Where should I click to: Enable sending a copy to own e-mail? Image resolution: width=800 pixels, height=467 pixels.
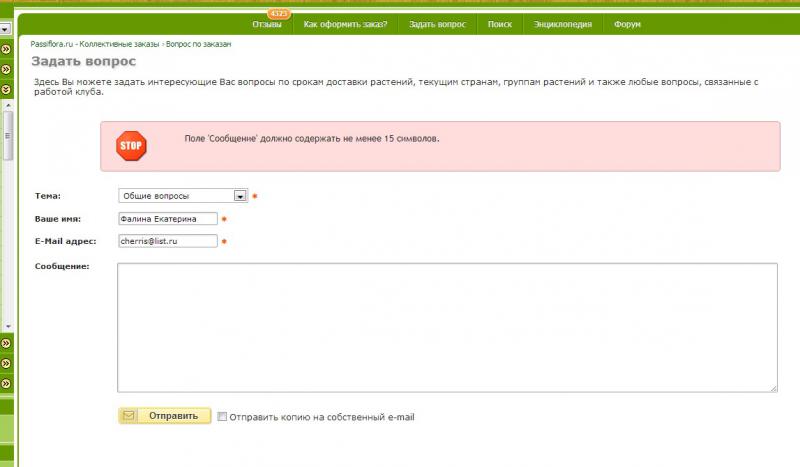coord(222,417)
